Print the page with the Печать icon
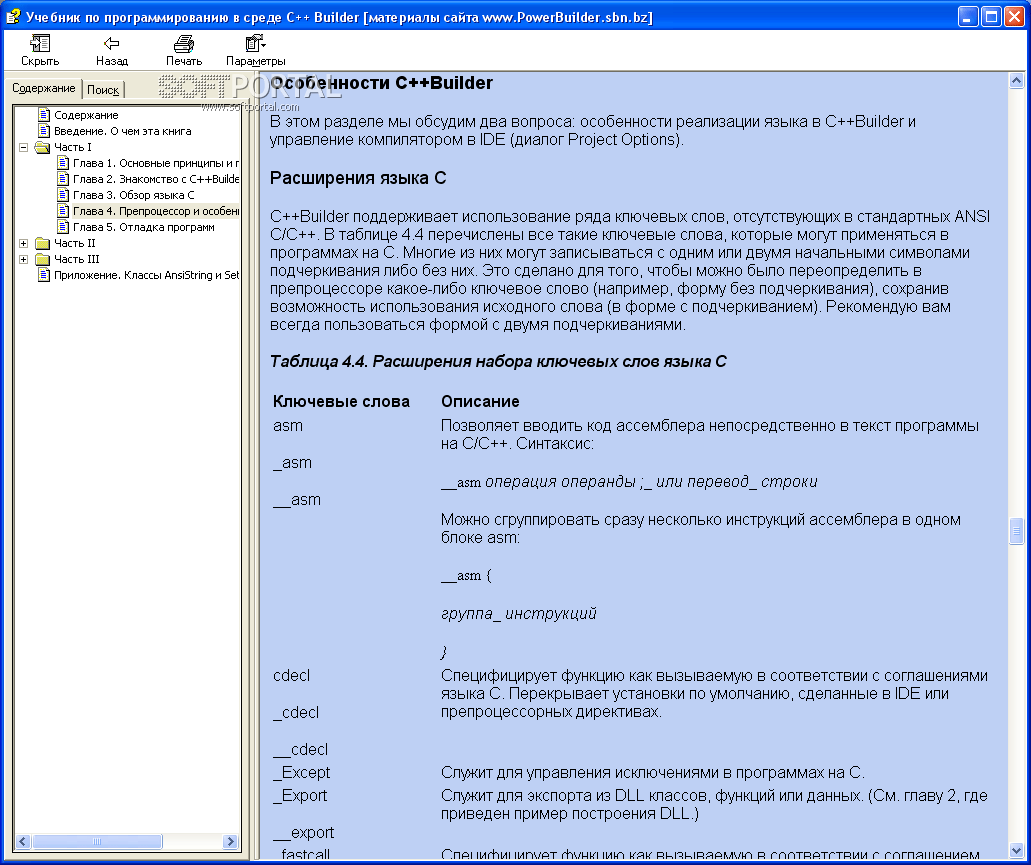Image resolution: width=1031 pixels, height=865 pixels. pos(183,44)
